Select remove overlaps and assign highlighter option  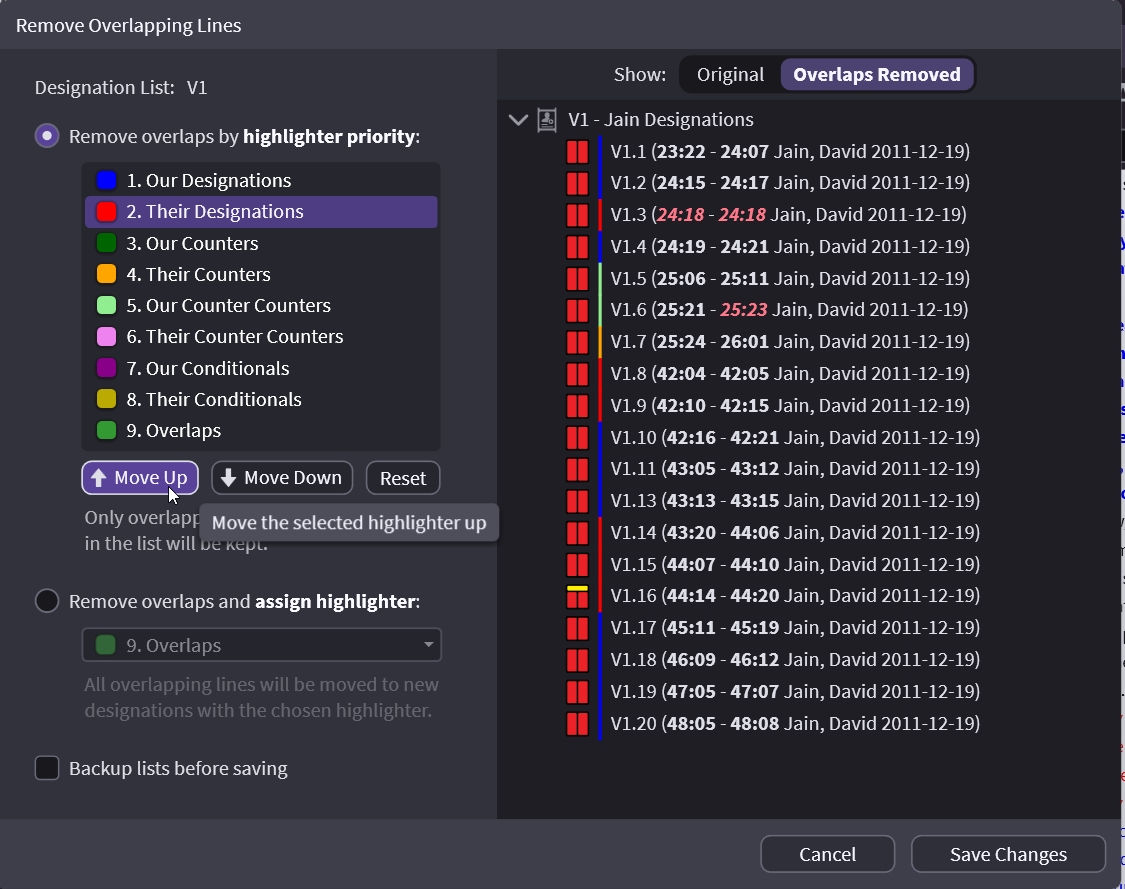tap(47, 601)
